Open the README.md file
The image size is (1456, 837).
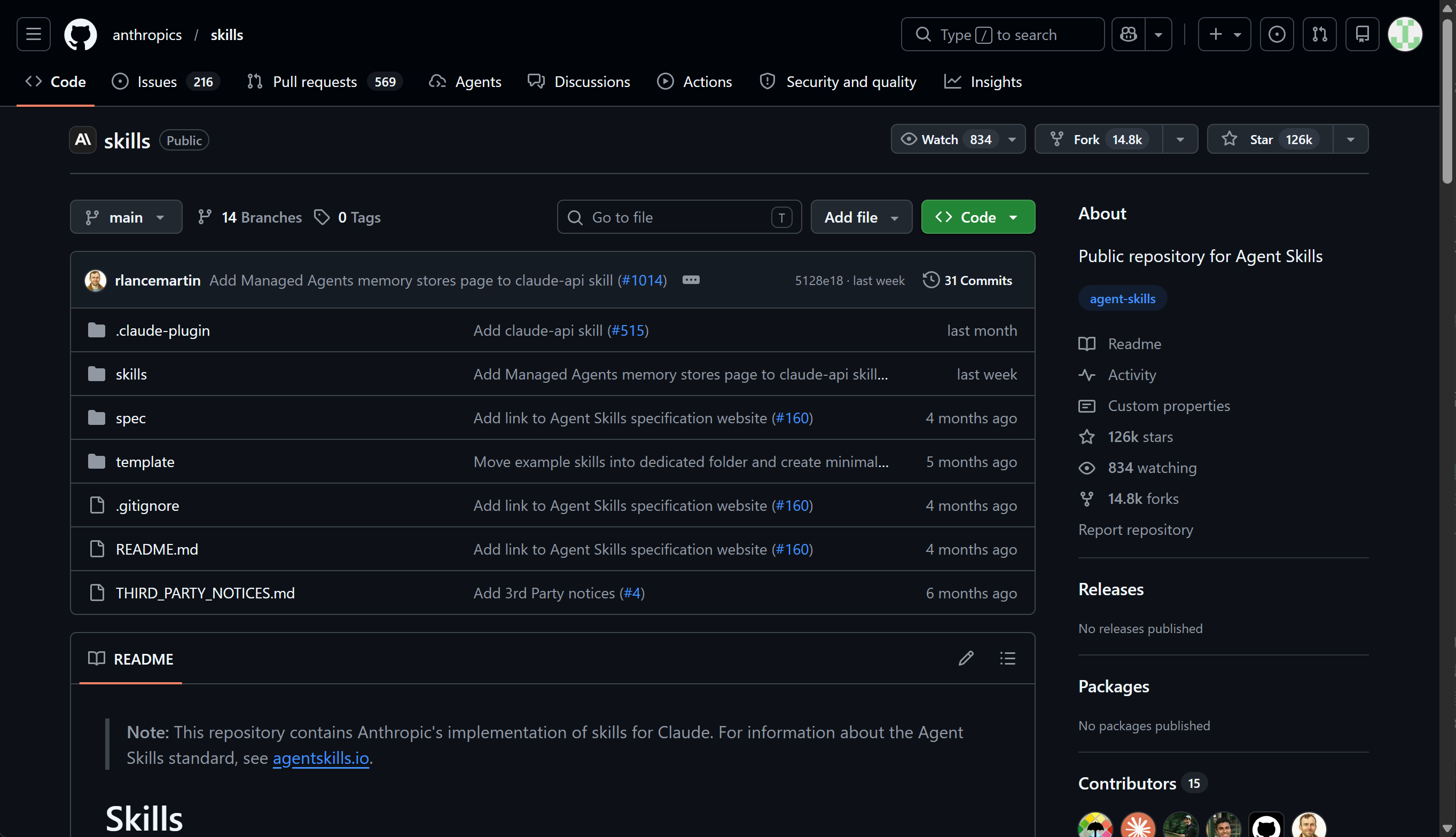[x=157, y=549]
